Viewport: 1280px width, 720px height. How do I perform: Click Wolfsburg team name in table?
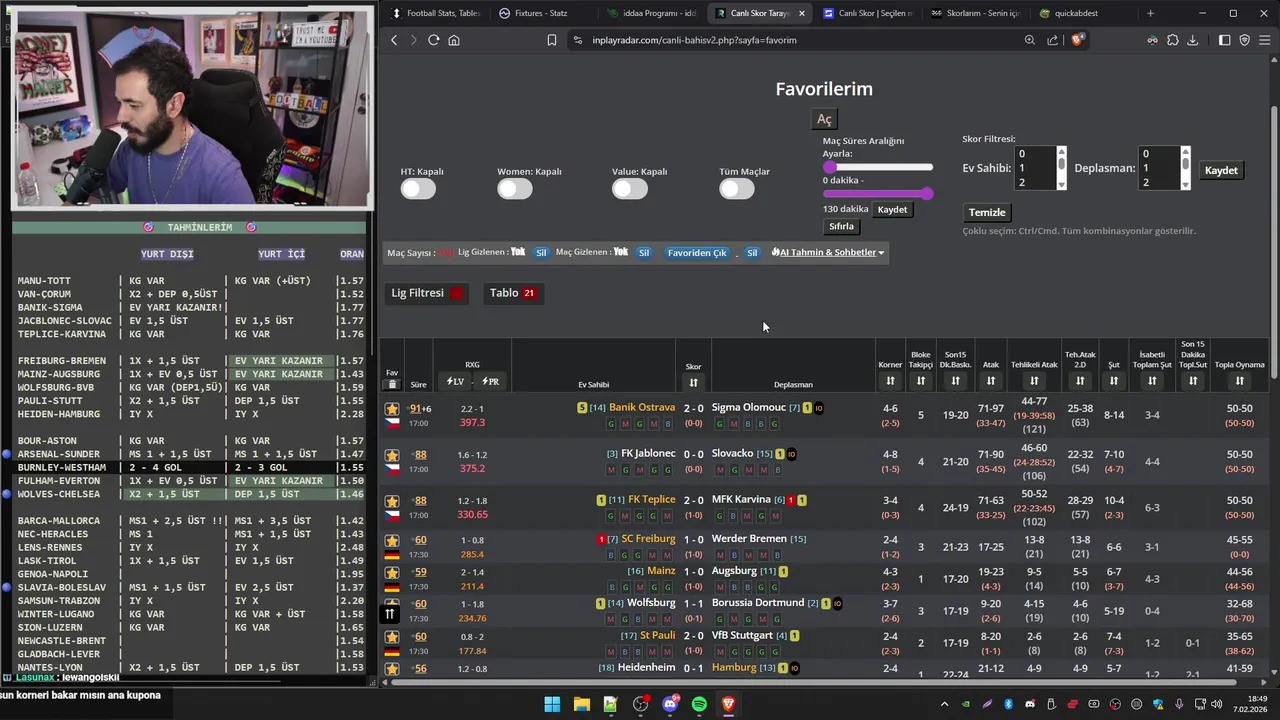(651, 603)
